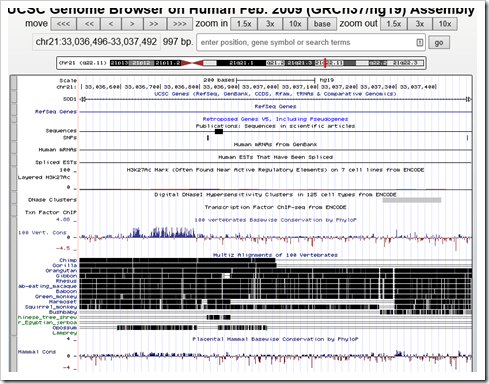This screenshot has height=384, width=489.
Task: Open the RefSeq Genes track link
Action: pos(275,106)
